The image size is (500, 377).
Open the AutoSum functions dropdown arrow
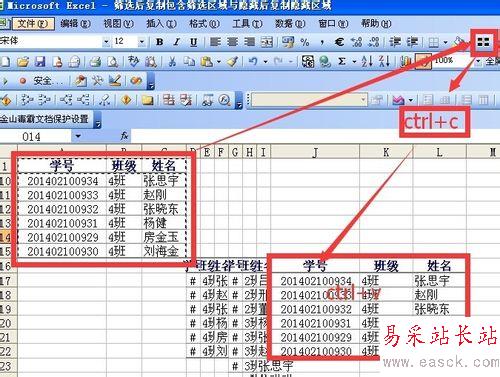coord(354,62)
